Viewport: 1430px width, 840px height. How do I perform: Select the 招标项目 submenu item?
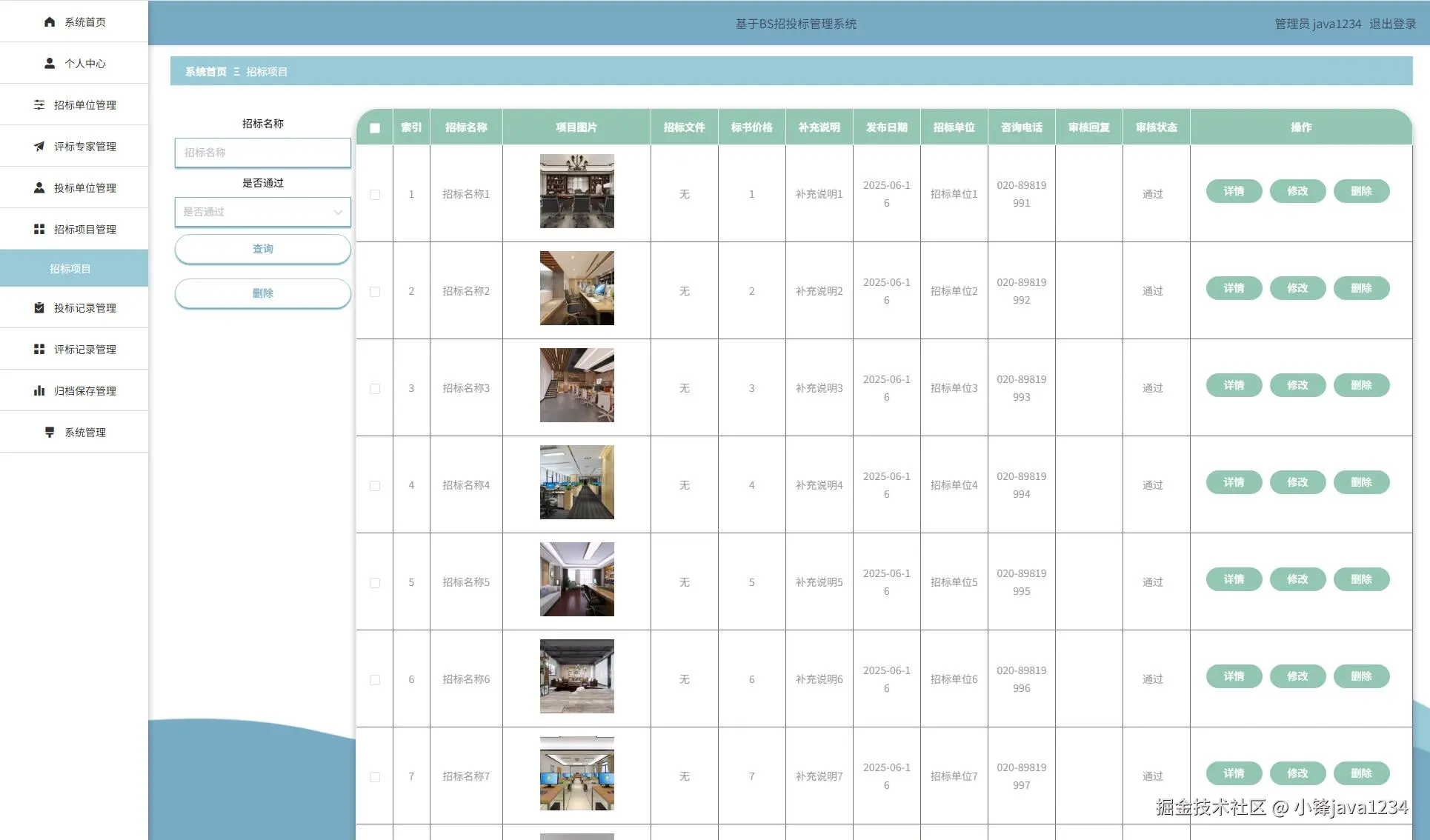pos(70,268)
